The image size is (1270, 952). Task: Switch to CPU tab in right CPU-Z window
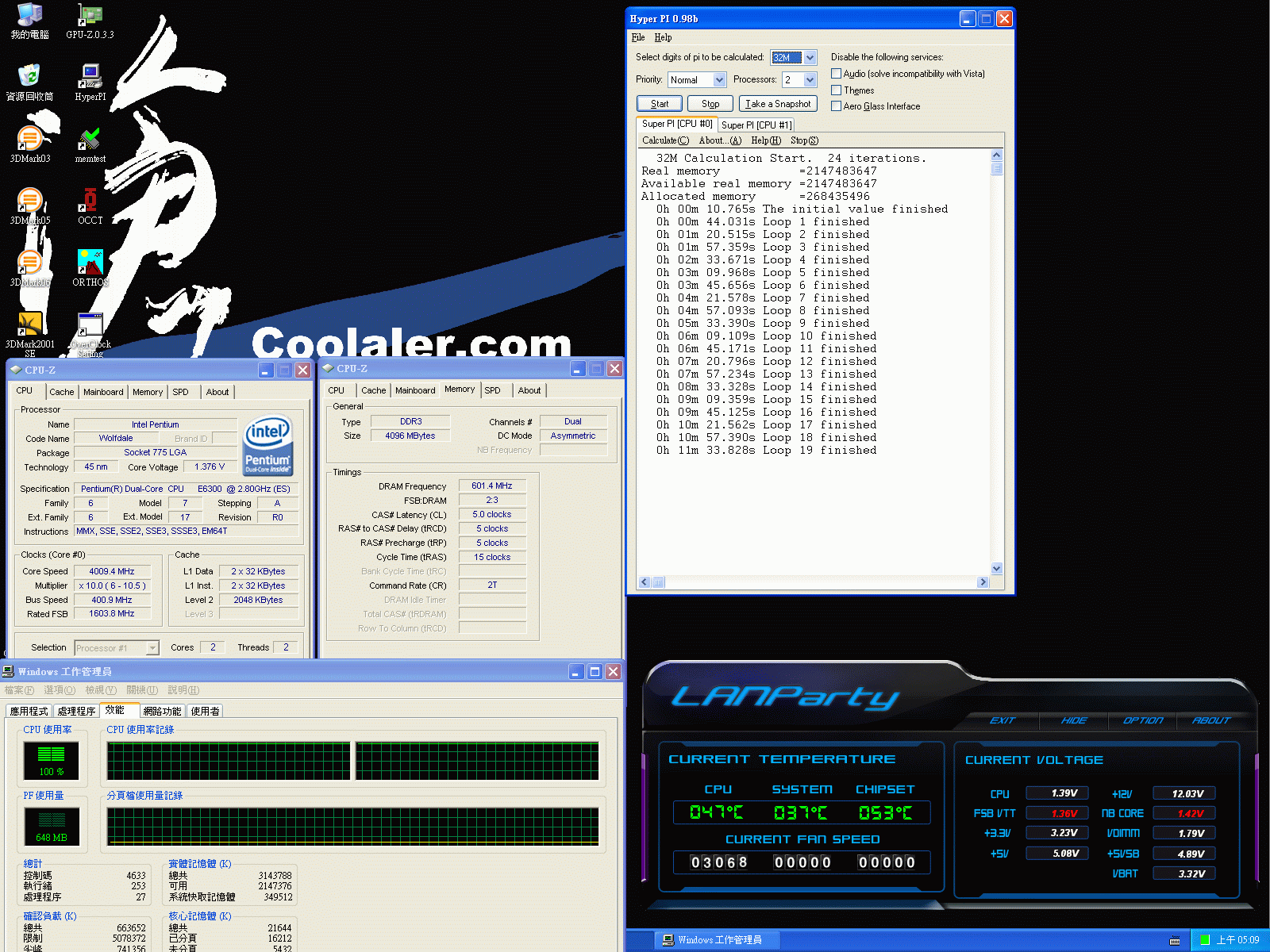337,390
